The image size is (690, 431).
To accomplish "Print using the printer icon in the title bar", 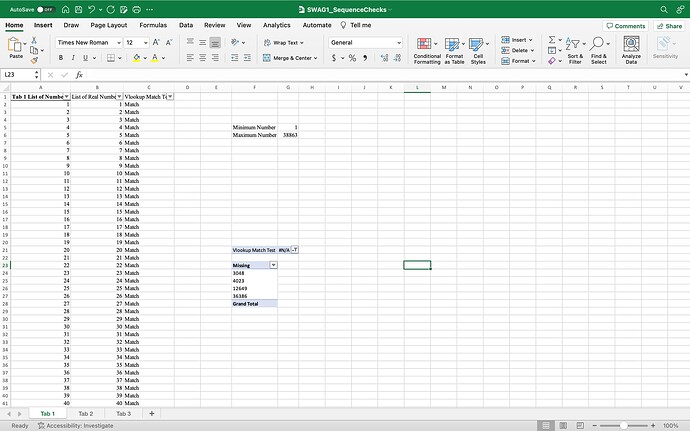I will click(x=136, y=9).
